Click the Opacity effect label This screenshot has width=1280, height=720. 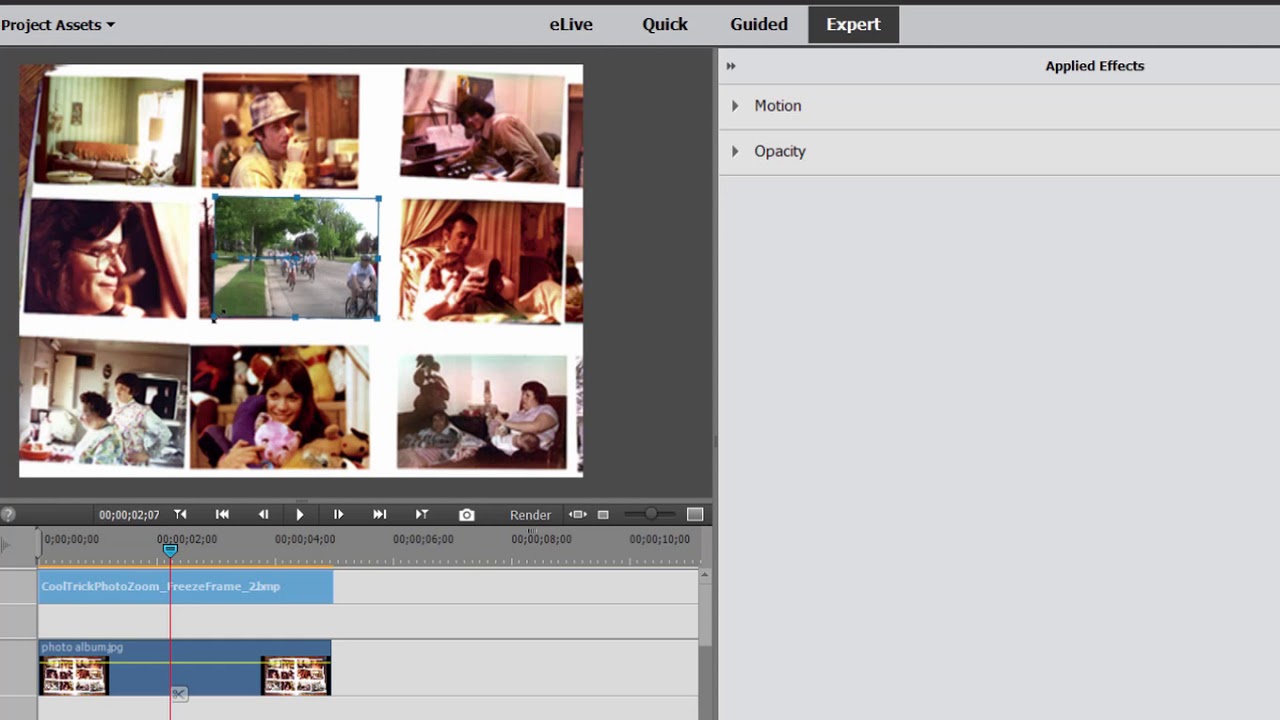[x=780, y=152]
